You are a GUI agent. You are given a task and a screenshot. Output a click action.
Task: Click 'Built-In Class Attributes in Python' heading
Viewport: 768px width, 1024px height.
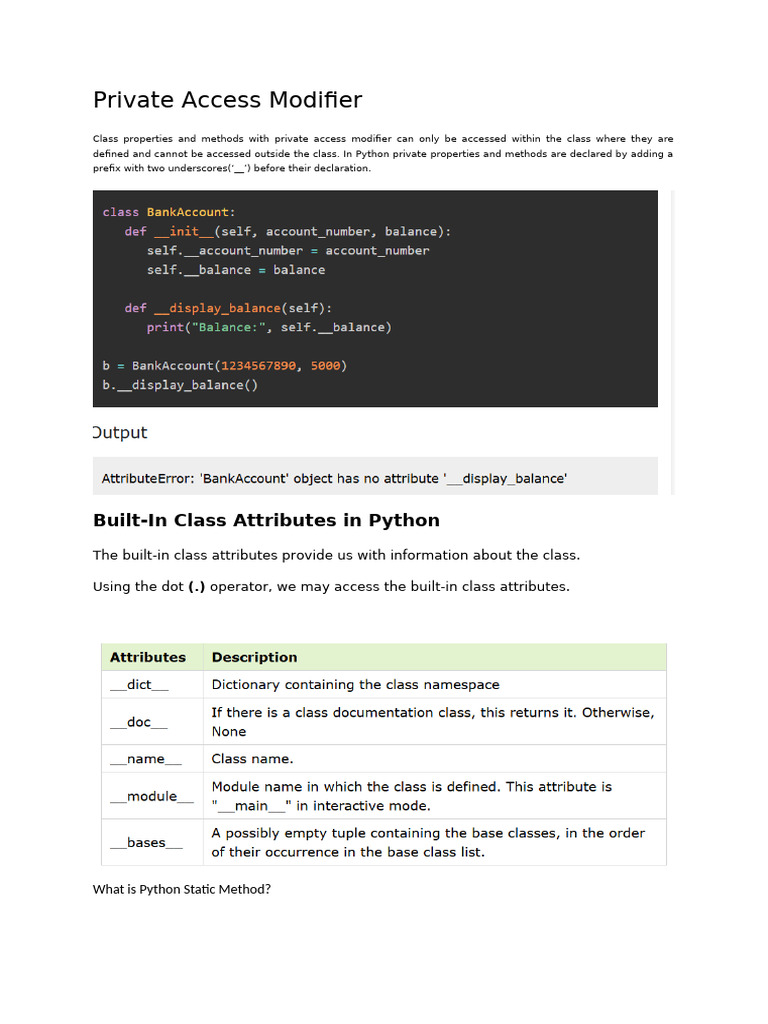(x=266, y=520)
